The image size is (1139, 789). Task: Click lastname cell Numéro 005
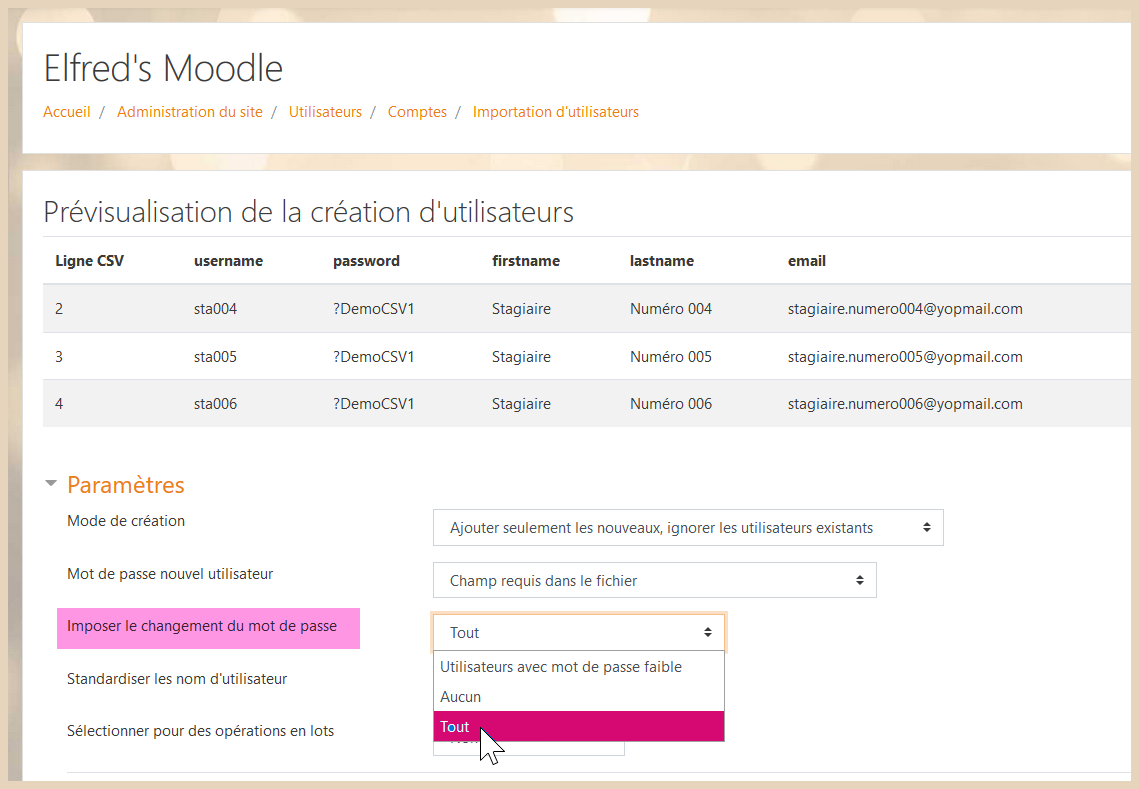(670, 357)
